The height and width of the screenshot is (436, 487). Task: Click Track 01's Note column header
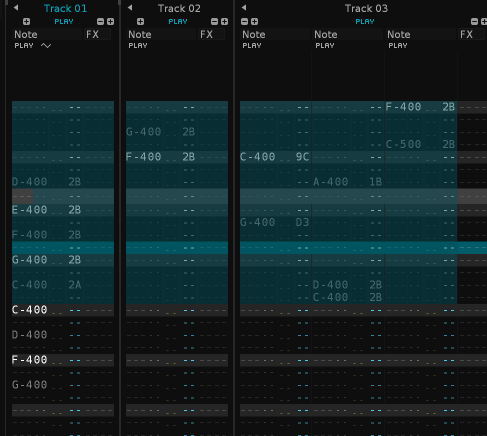point(48,34)
